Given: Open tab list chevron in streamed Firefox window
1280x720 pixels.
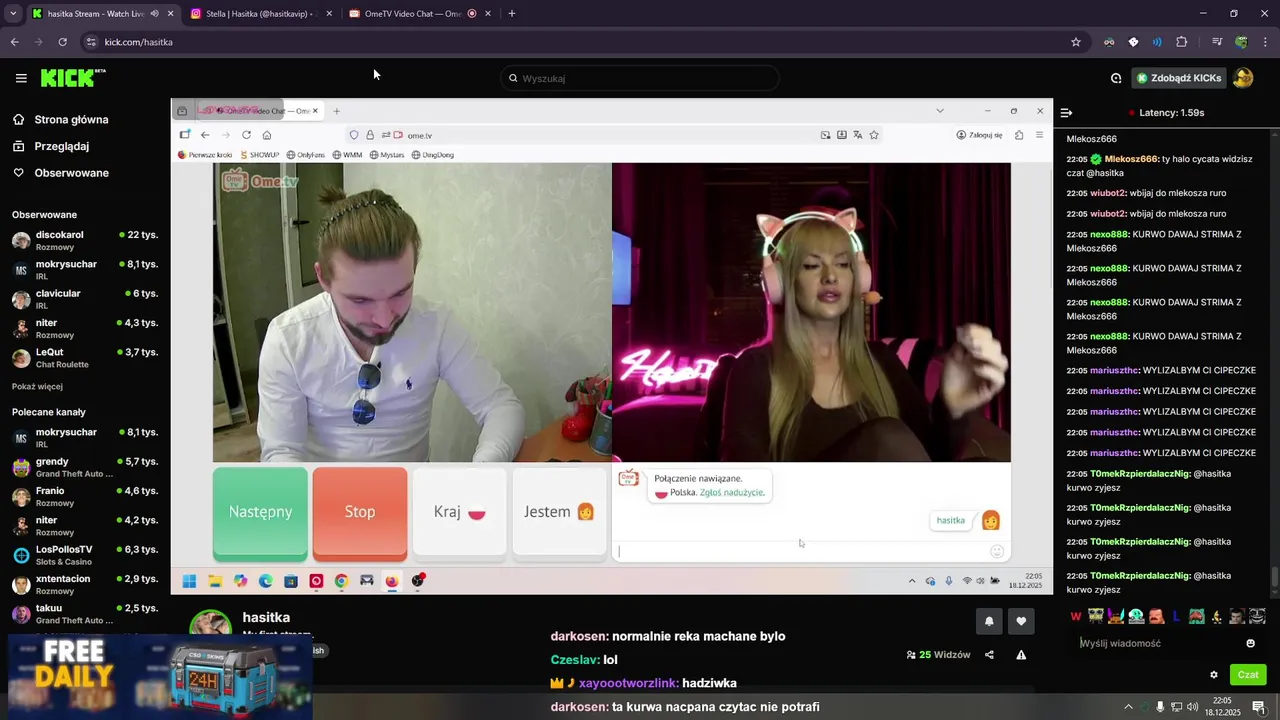Looking at the screenshot, I should [x=939, y=111].
